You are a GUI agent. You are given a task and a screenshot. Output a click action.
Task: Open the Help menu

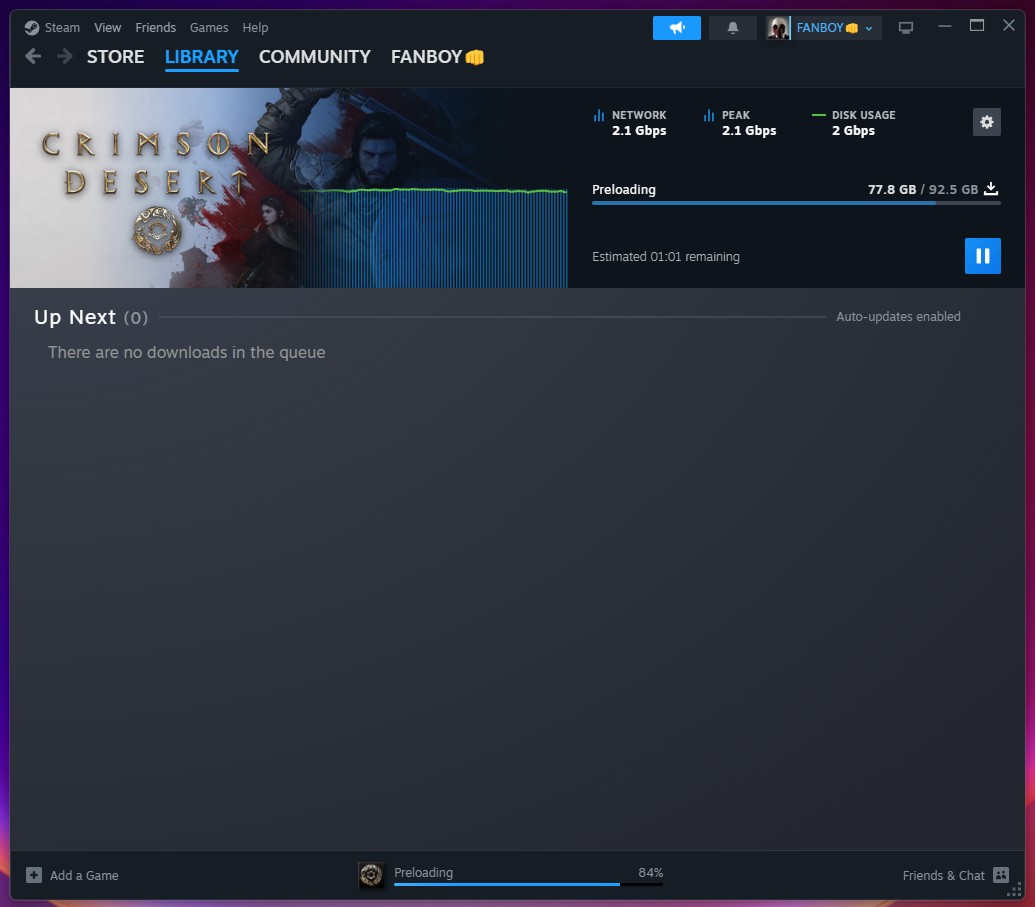[255, 28]
